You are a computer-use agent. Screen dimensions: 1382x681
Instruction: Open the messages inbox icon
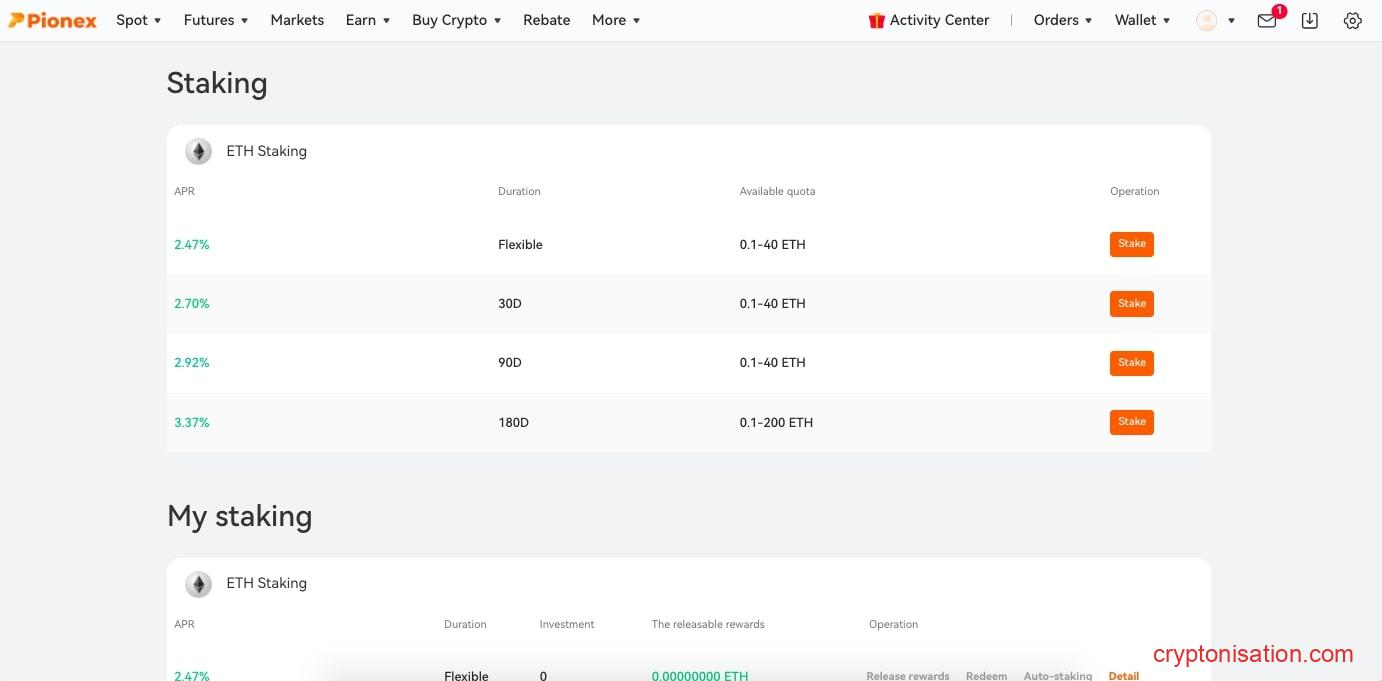click(x=1266, y=20)
